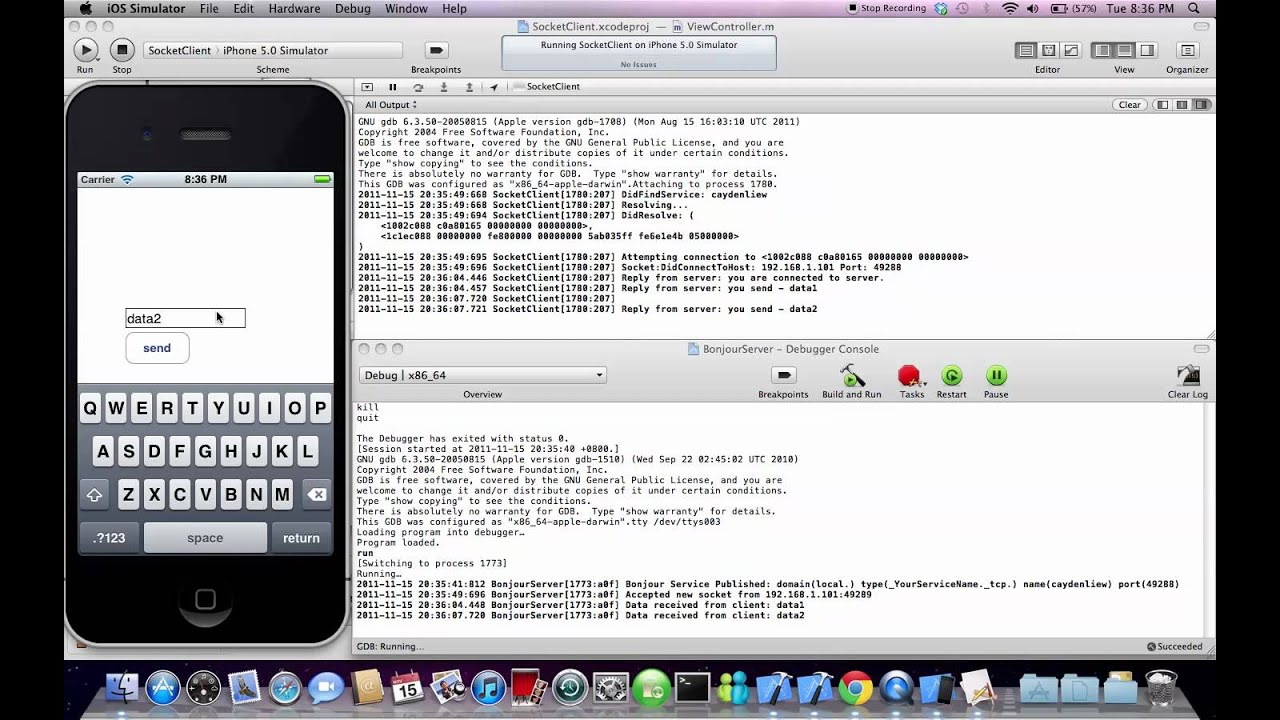Select the Standard editor button
The height and width of the screenshot is (720, 1280).
(1025, 50)
